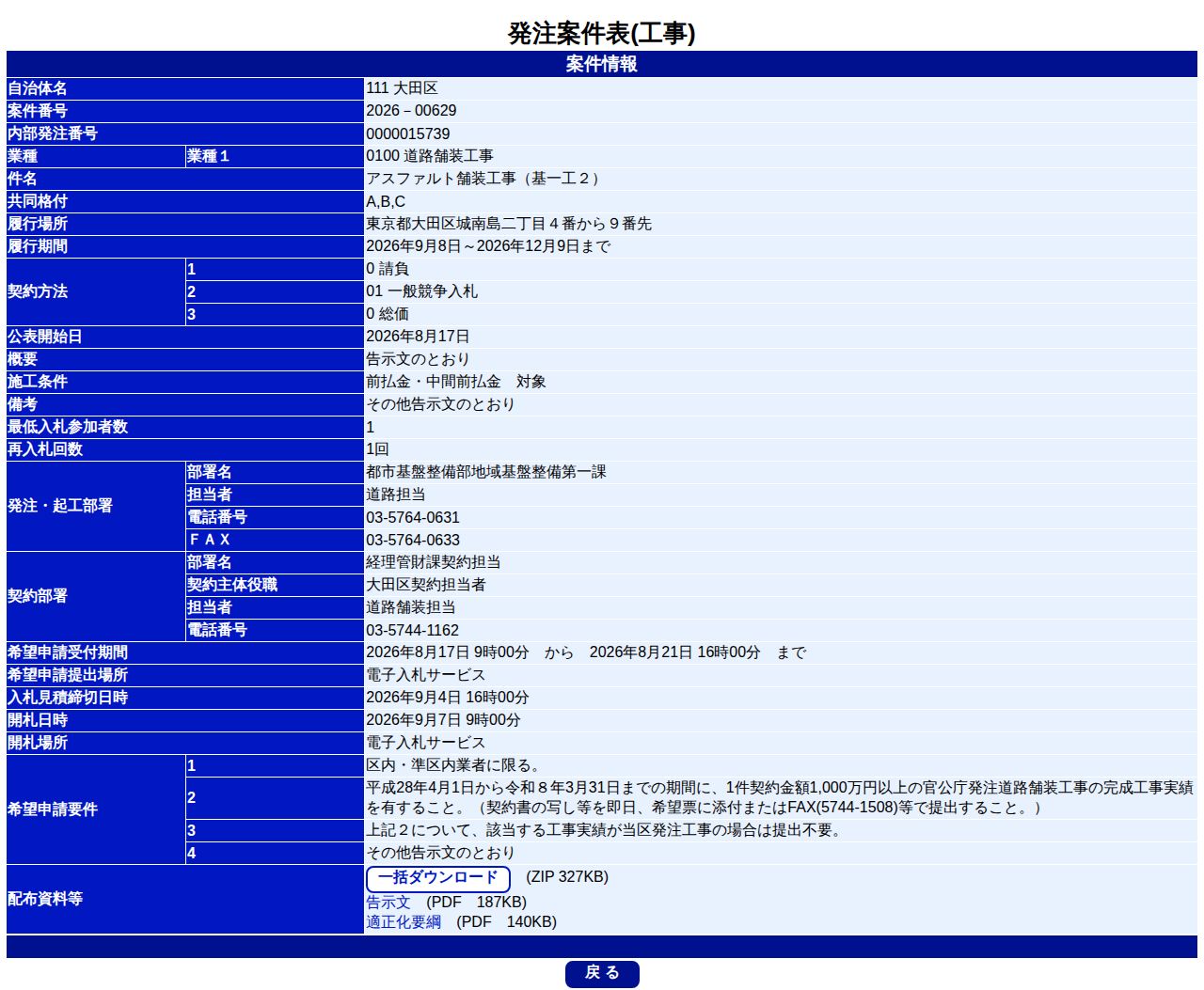The height and width of the screenshot is (990, 1204).
Task: Click the (ZIP 327KB) size text
Action: [567, 877]
